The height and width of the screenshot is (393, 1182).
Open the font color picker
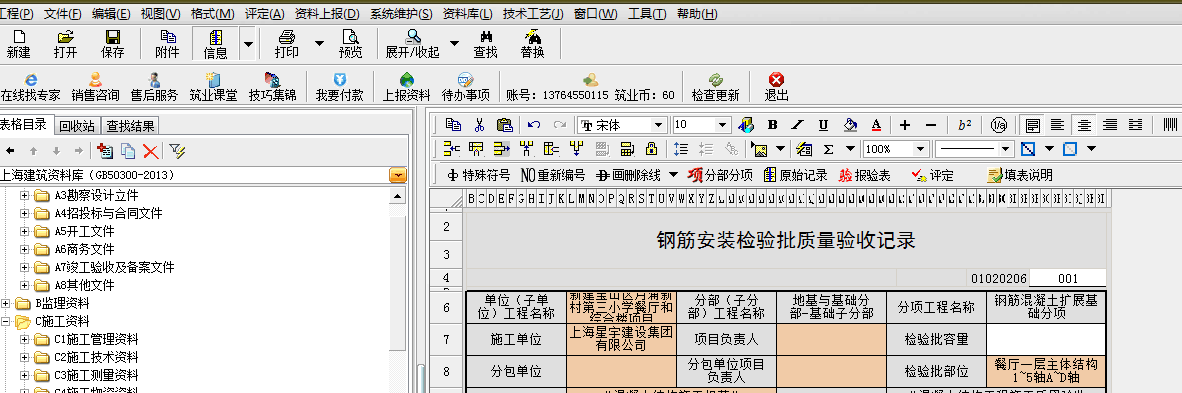coord(876,125)
